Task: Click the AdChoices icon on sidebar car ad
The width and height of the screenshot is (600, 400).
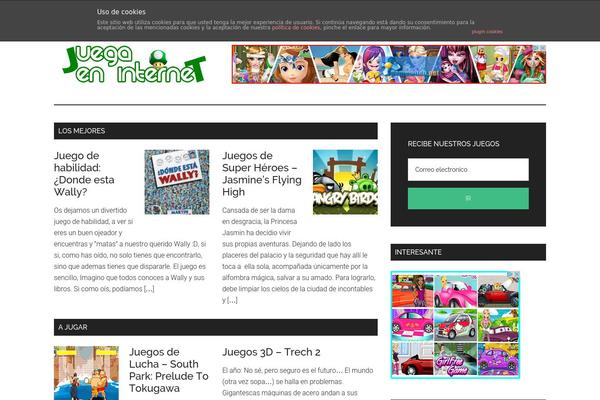Action: 512,274
